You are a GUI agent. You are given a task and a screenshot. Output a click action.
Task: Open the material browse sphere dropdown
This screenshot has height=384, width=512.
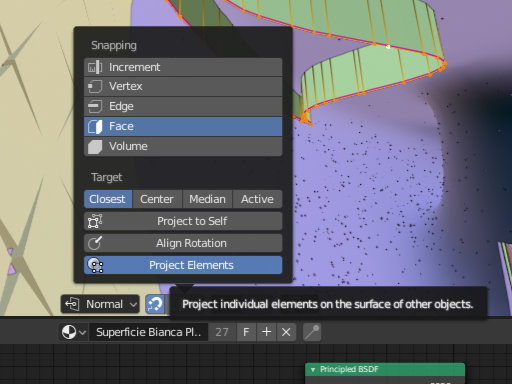tap(74, 332)
